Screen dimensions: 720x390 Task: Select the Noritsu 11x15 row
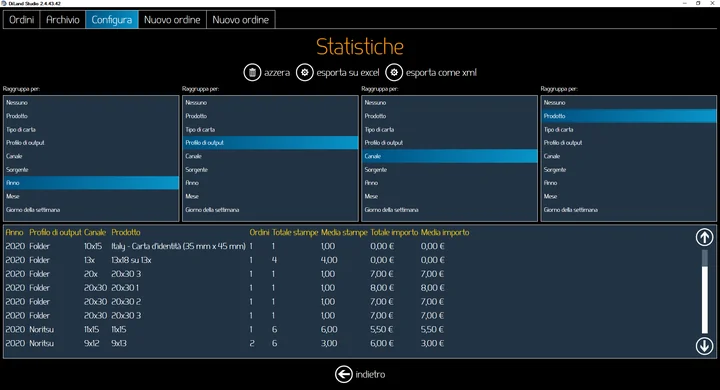point(225,329)
